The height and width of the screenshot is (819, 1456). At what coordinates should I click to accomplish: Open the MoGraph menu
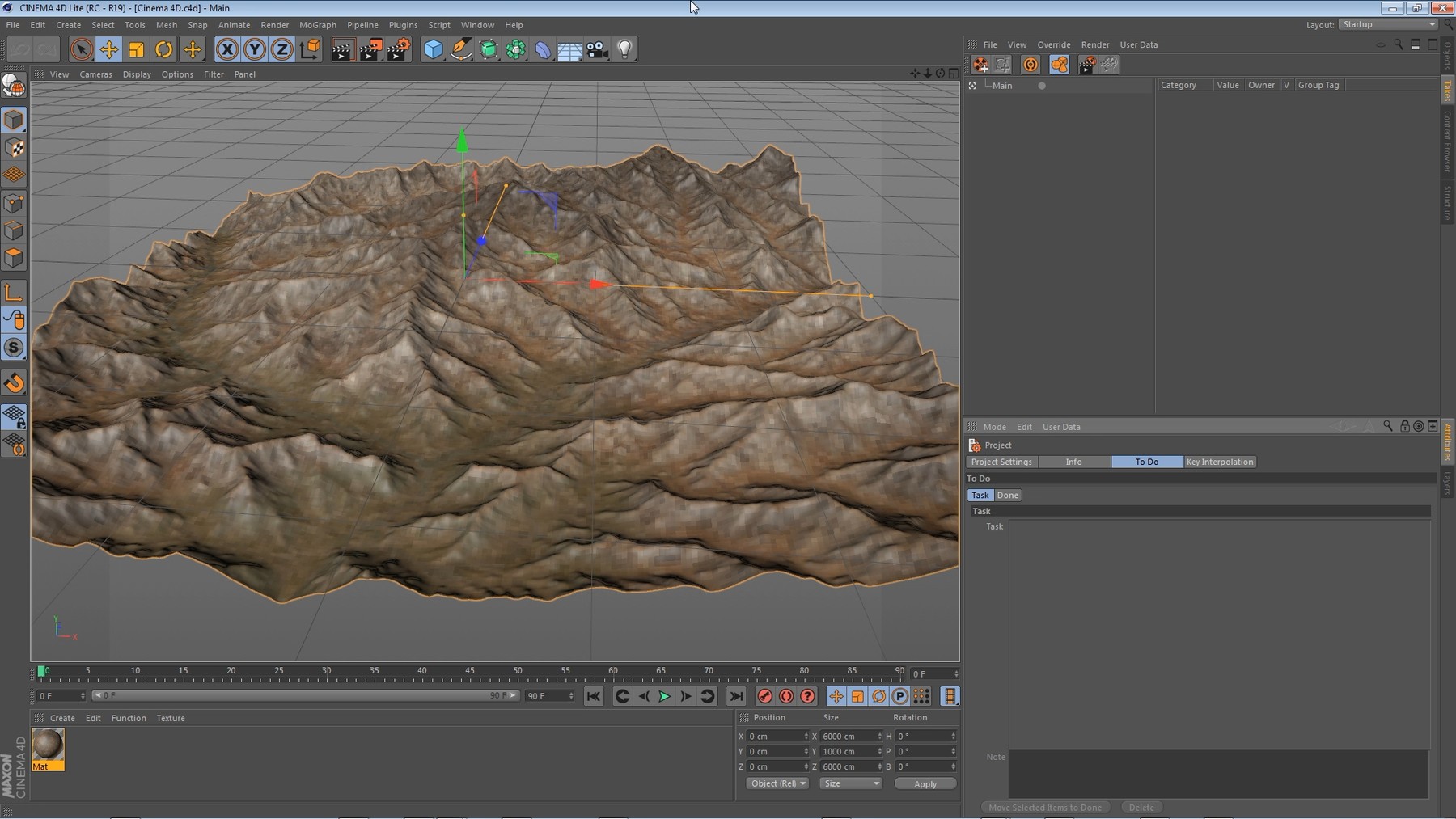pos(317,25)
